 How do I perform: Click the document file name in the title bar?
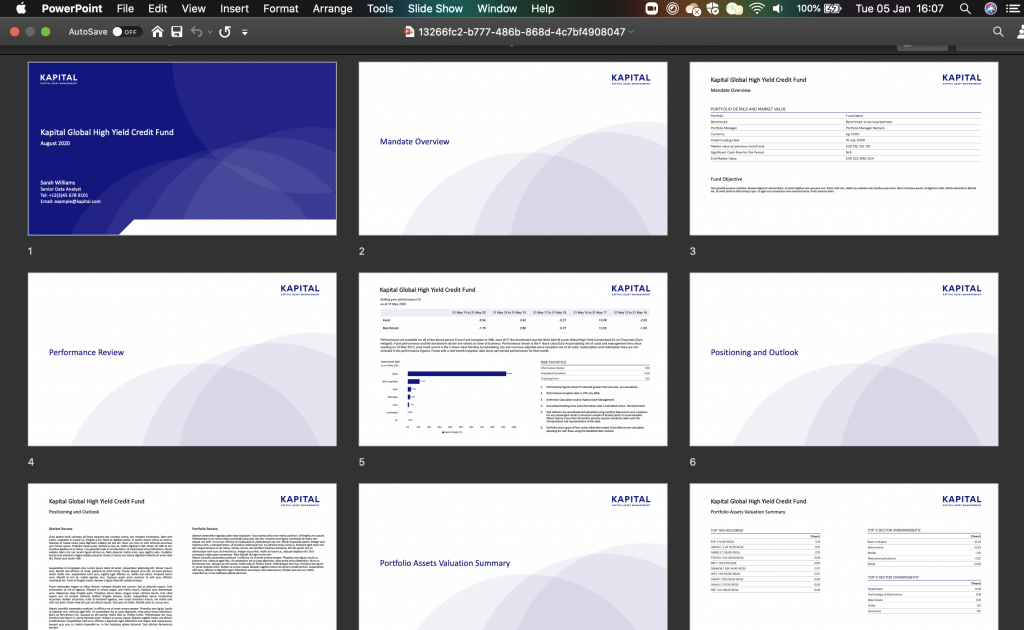[522, 31]
